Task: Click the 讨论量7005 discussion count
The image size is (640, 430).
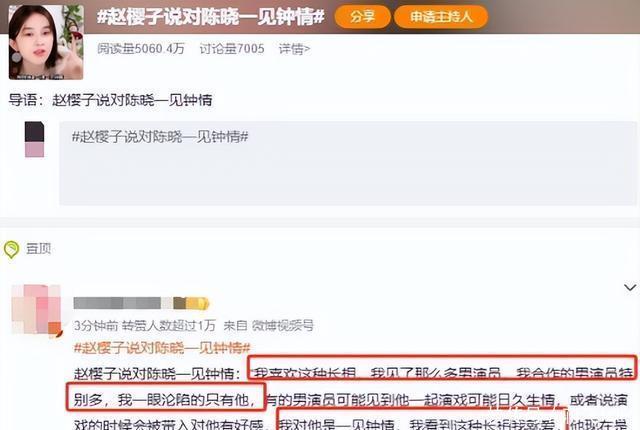Action: [231, 49]
